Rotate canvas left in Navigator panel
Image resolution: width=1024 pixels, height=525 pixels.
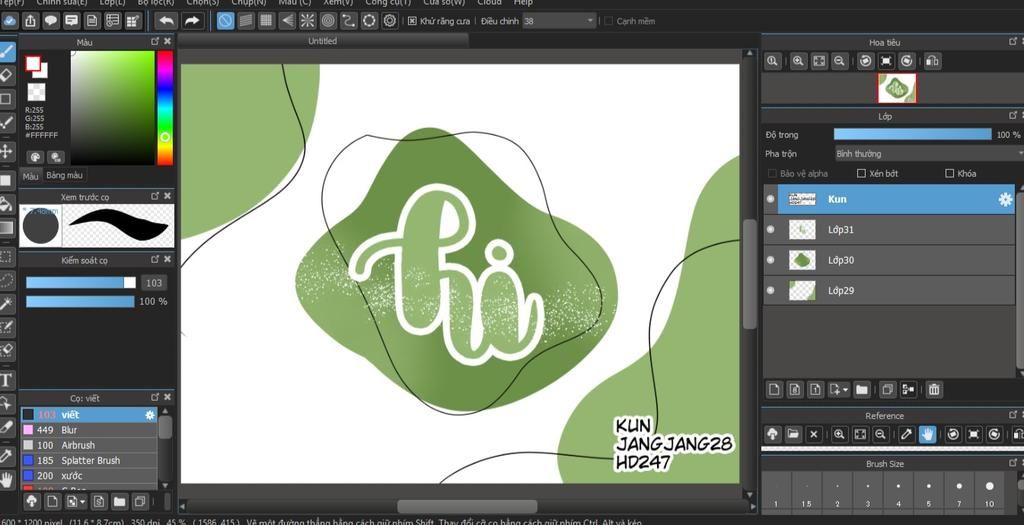(865, 61)
